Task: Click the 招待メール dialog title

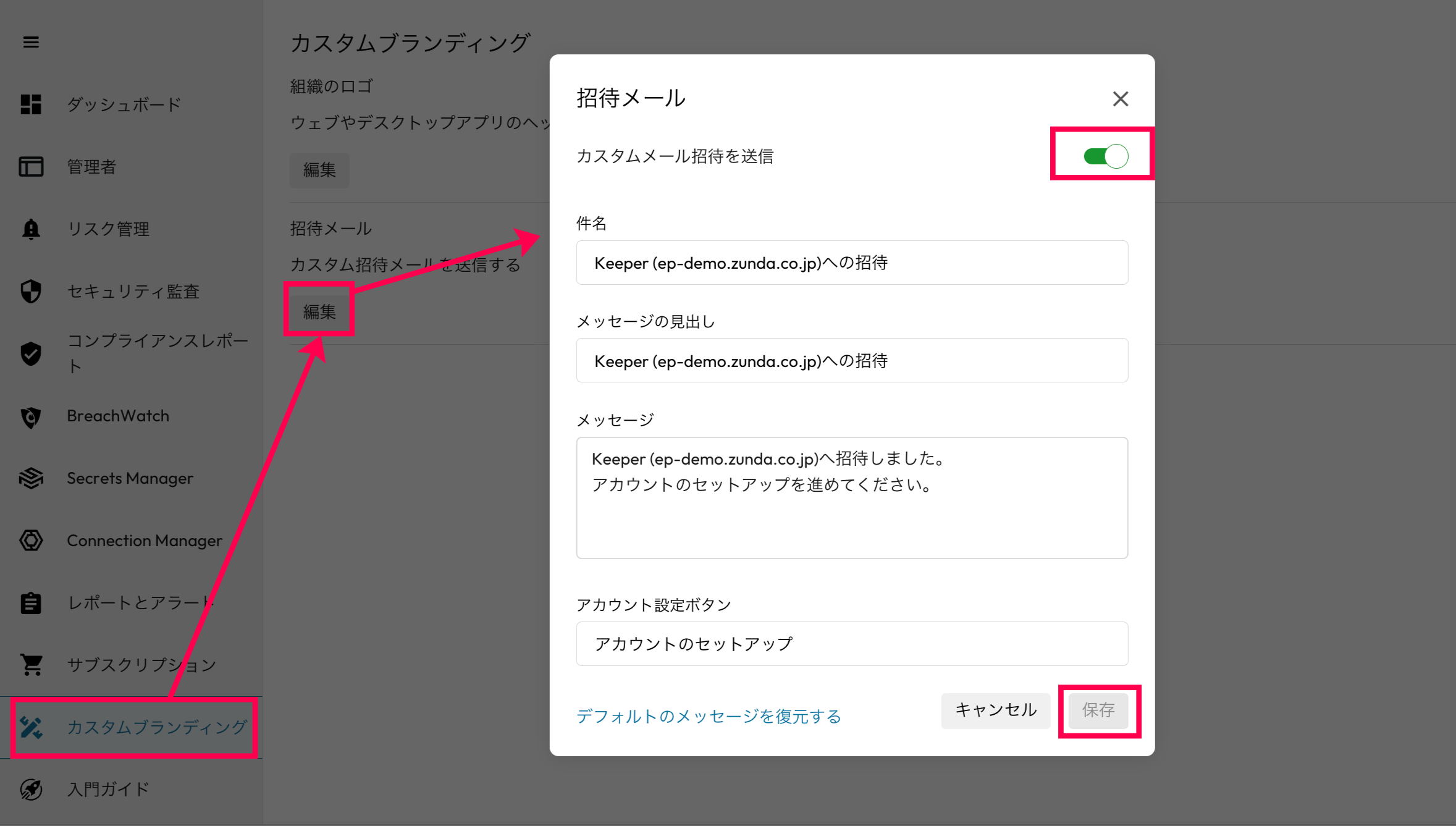Action: 631,98
